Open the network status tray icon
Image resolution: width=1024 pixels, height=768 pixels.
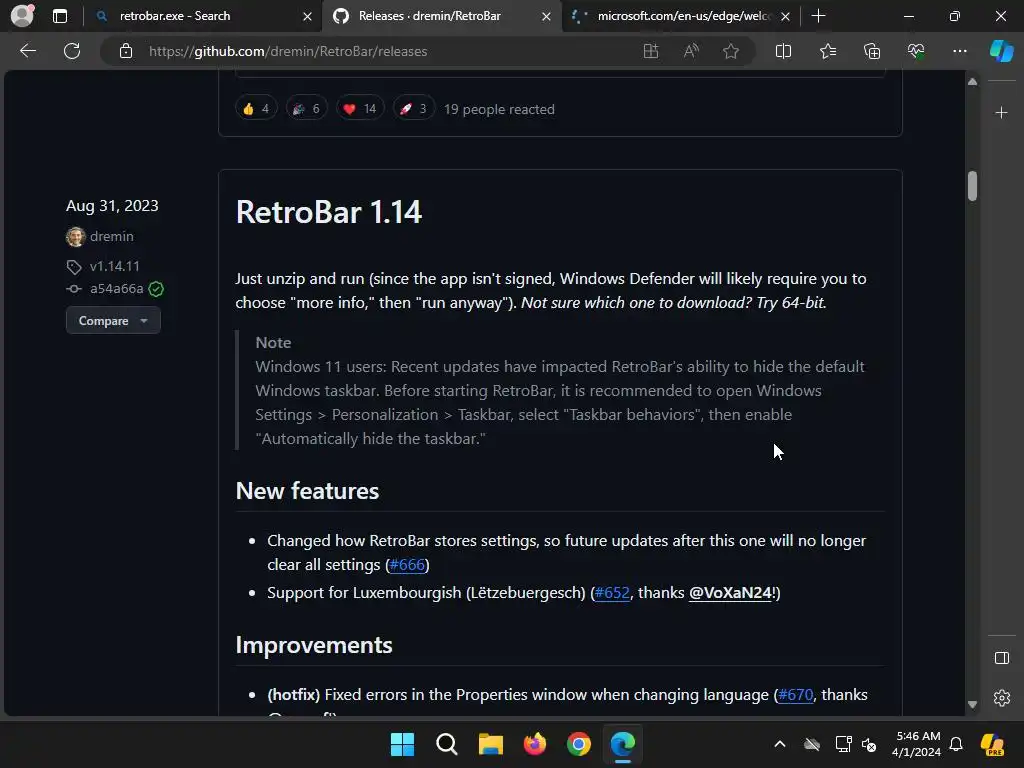(x=843, y=744)
